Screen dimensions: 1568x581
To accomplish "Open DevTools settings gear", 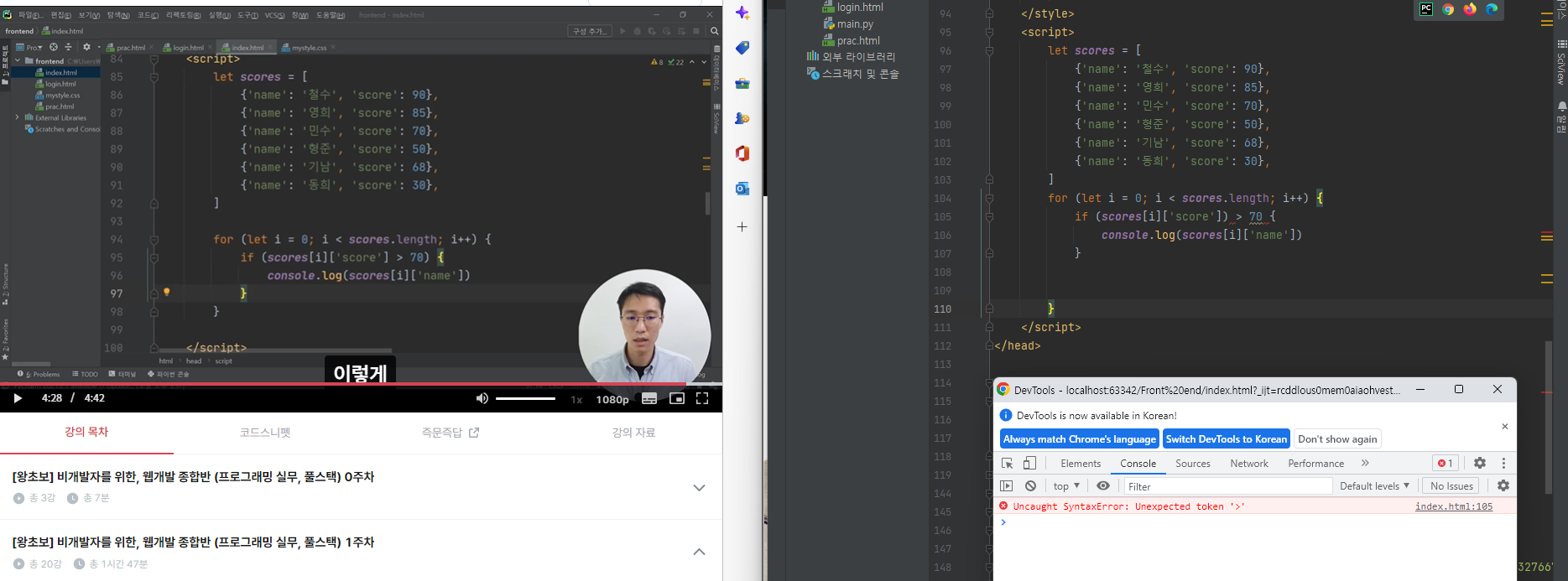I will (x=1480, y=463).
